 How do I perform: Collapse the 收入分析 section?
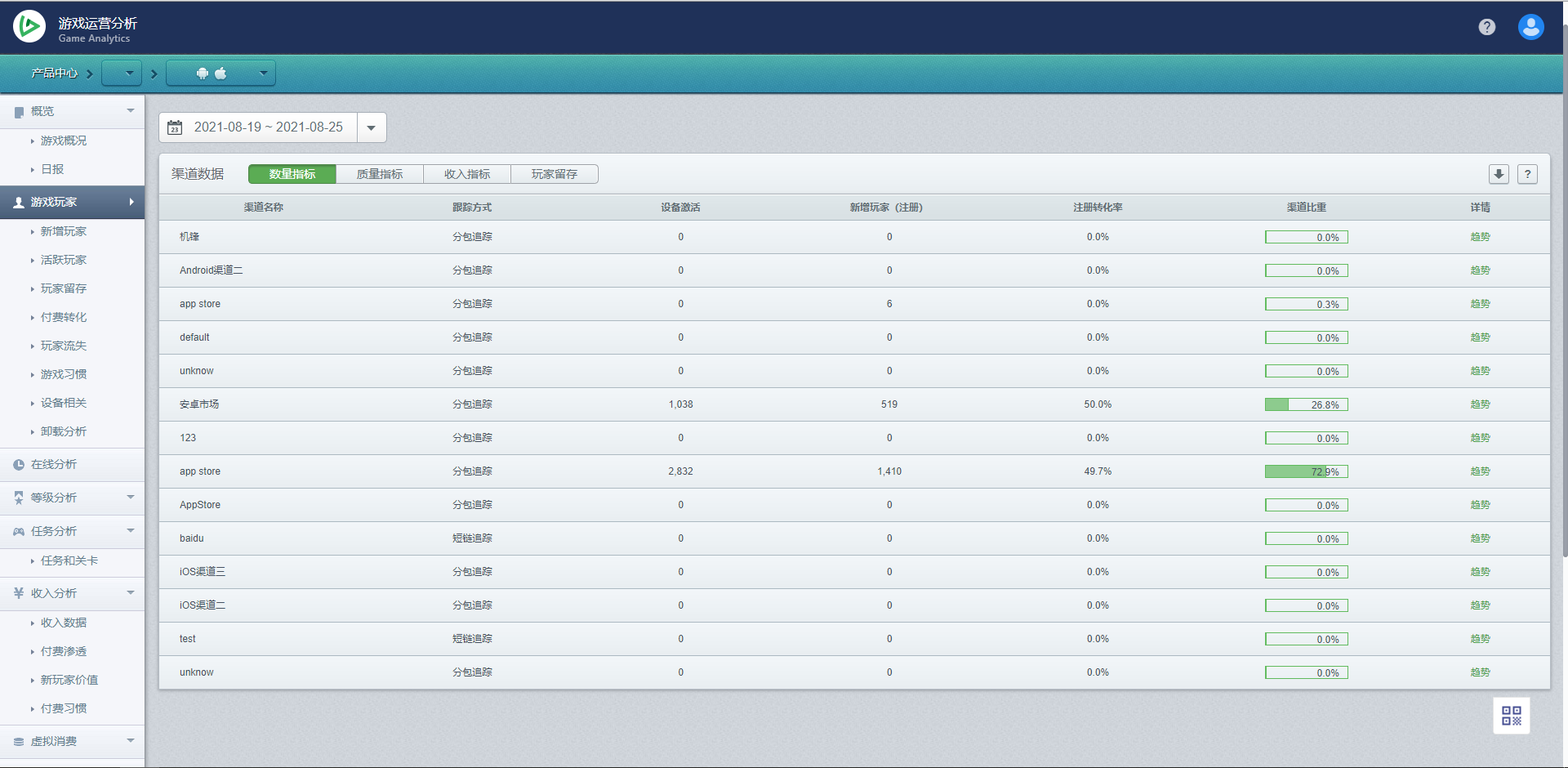click(x=131, y=593)
